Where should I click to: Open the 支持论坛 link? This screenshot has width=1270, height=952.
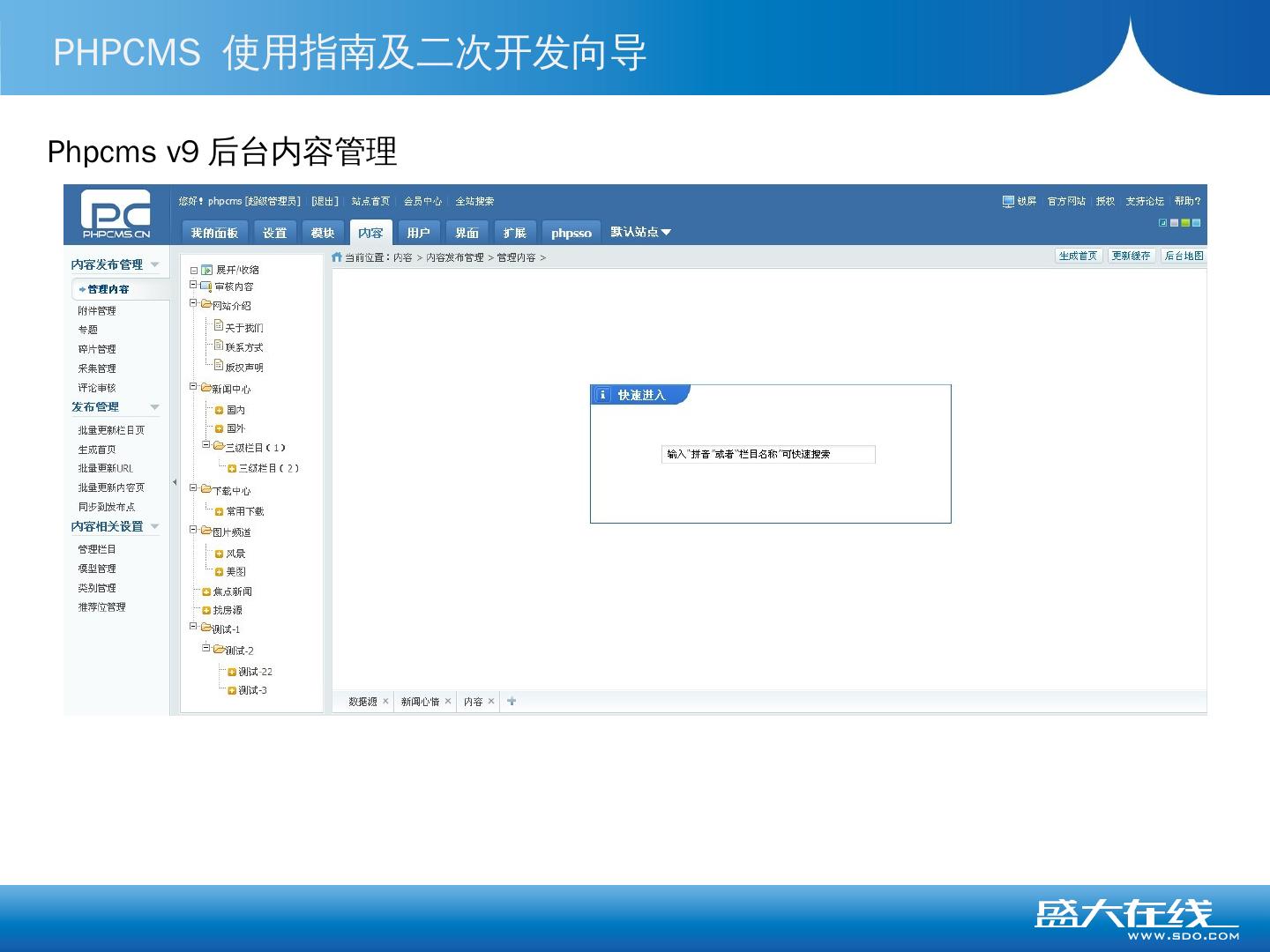(1145, 202)
